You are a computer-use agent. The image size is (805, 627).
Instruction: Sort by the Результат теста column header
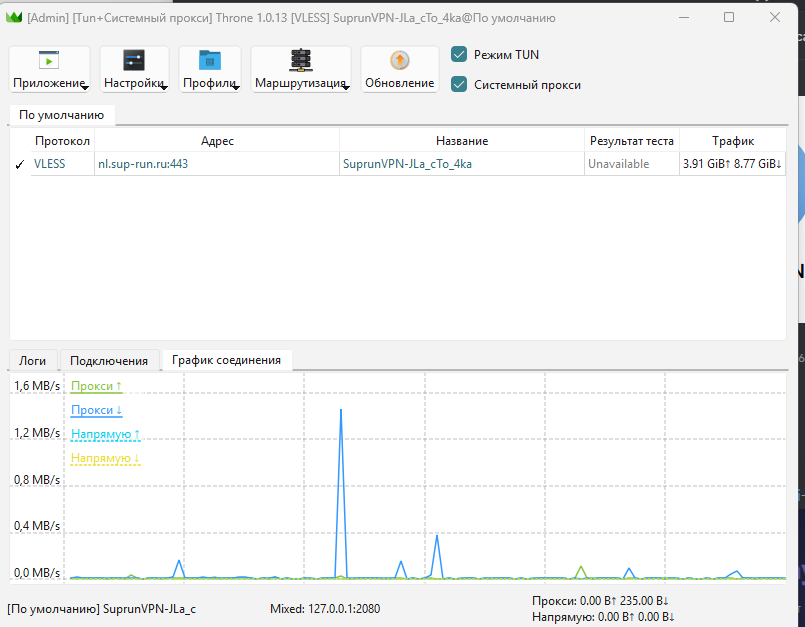click(632, 141)
